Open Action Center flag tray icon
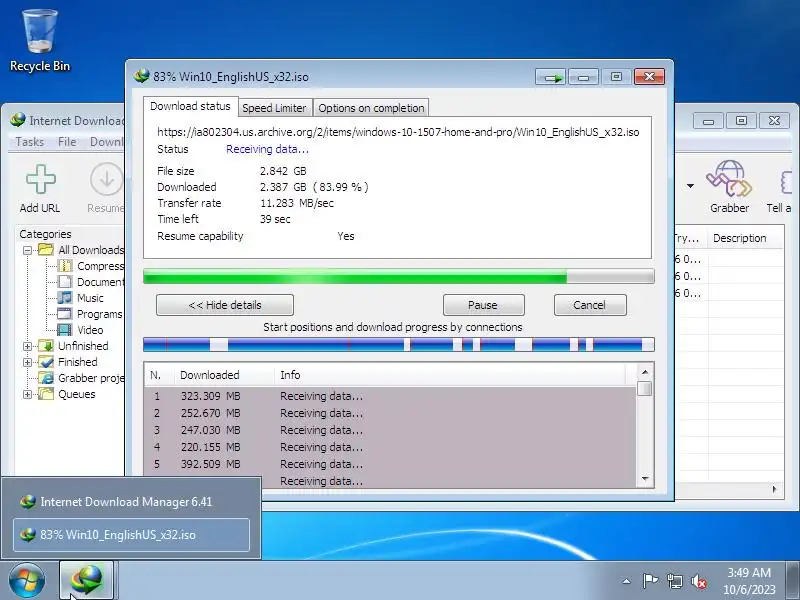This screenshot has width=800, height=600. point(649,581)
